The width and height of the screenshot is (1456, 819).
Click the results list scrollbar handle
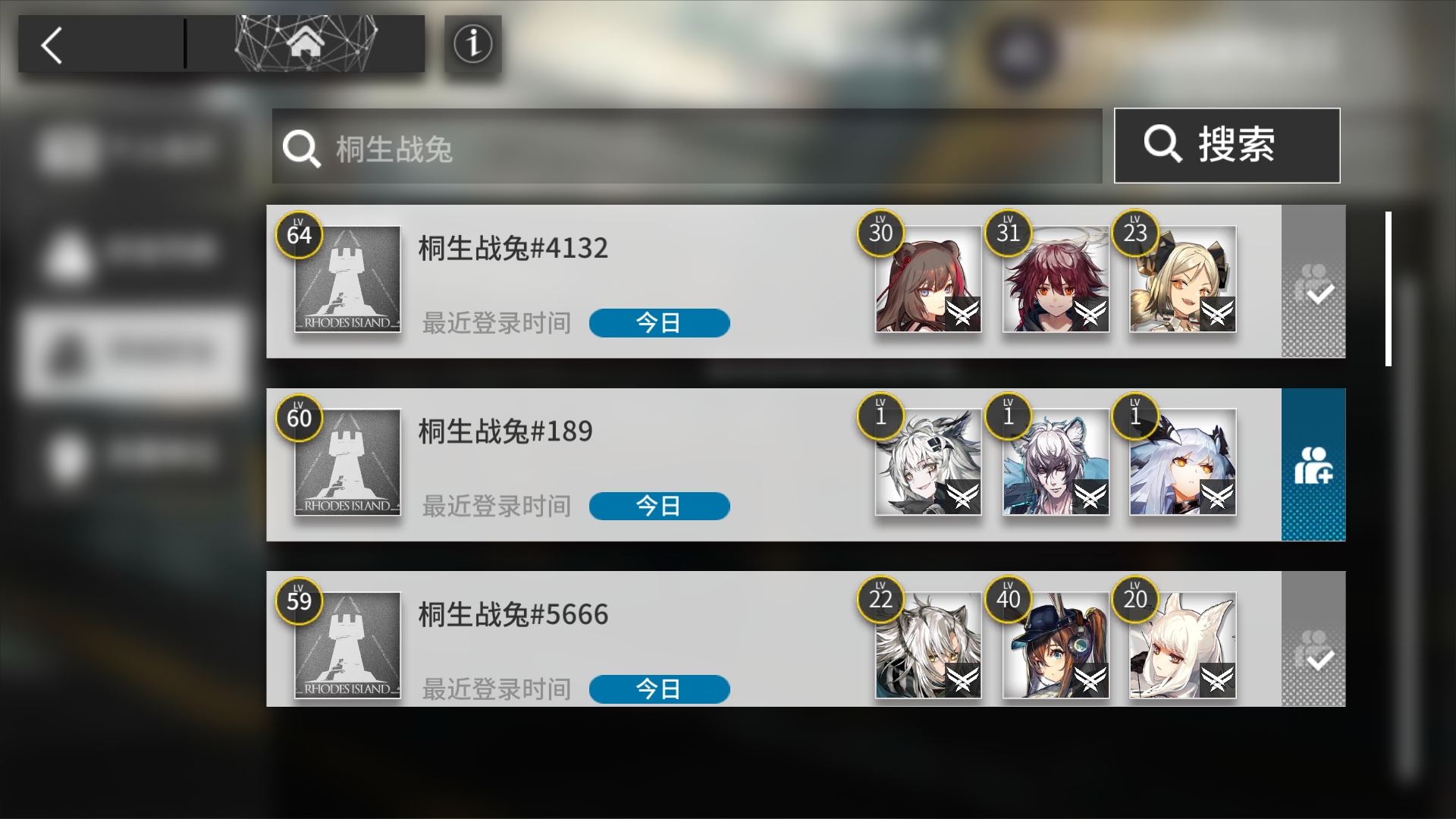(x=1389, y=289)
